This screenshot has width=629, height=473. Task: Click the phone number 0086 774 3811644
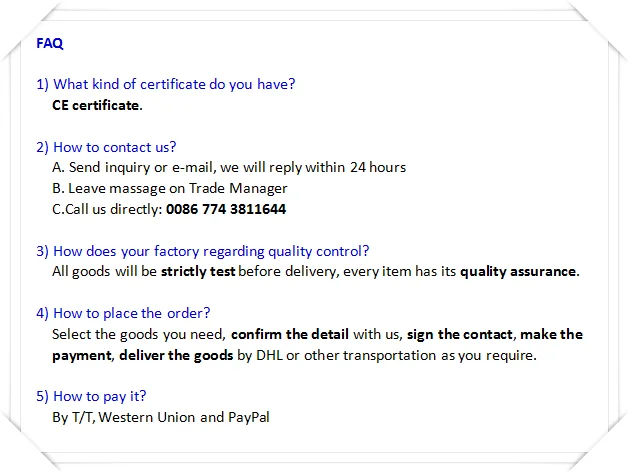(x=225, y=209)
